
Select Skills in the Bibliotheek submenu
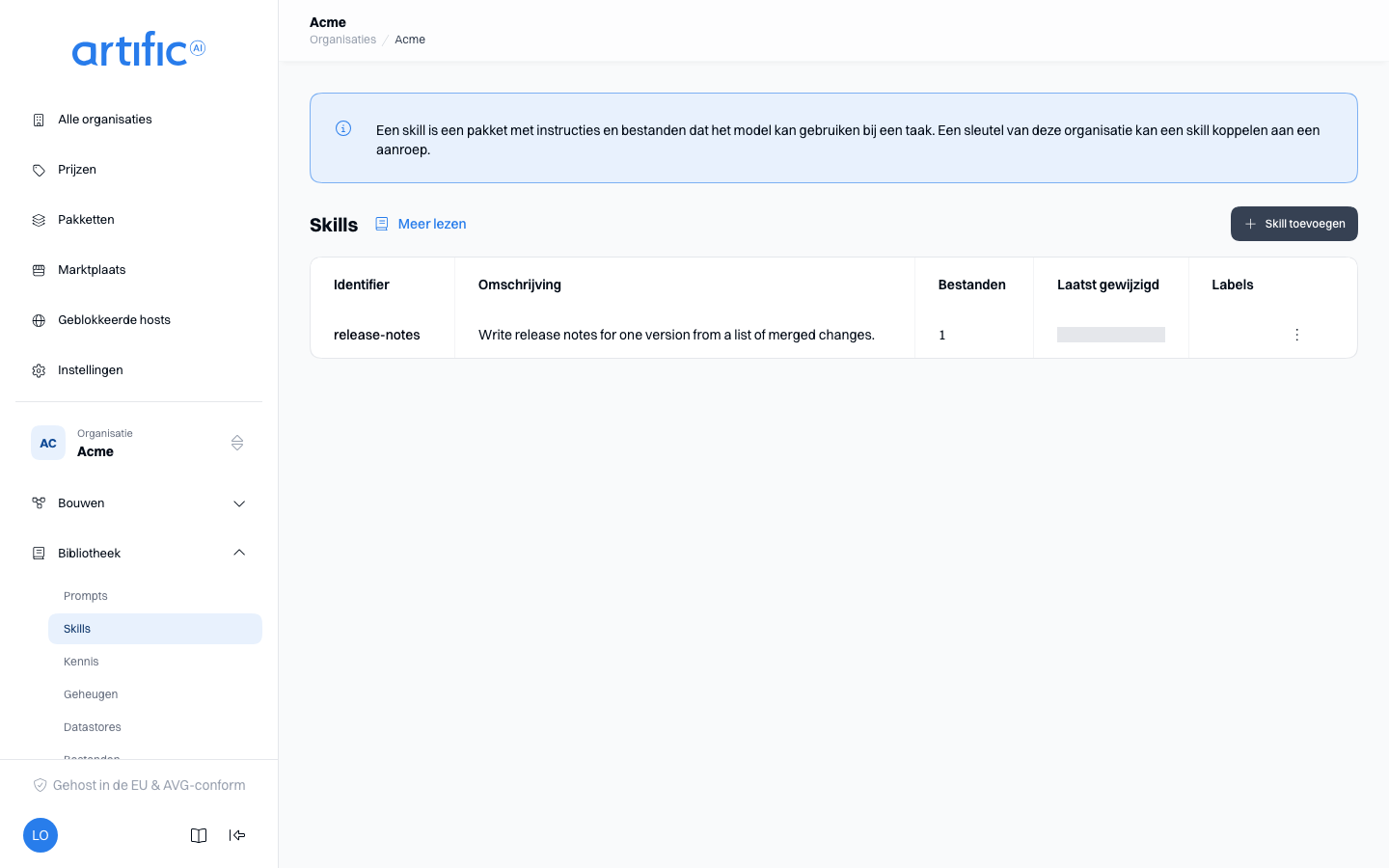(155, 629)
